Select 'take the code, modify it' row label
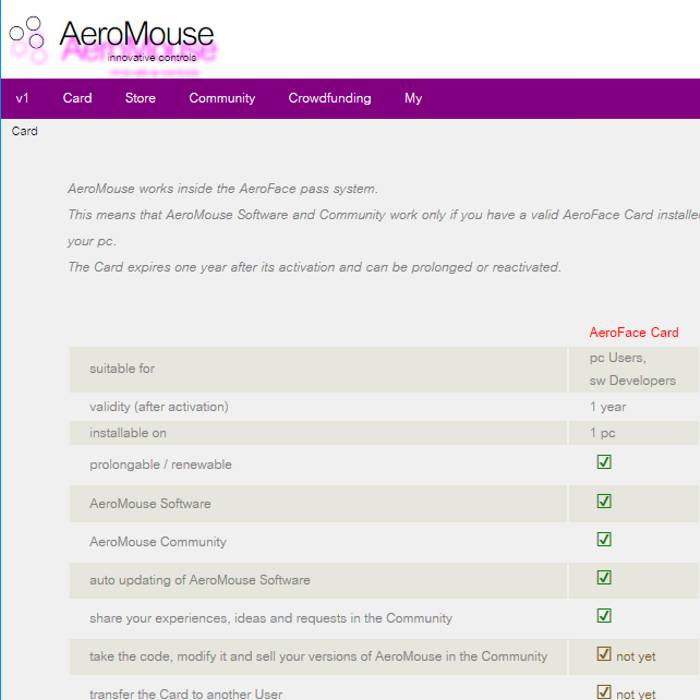Viewport: 700px width, 700px height. click(x=318, y=657)
